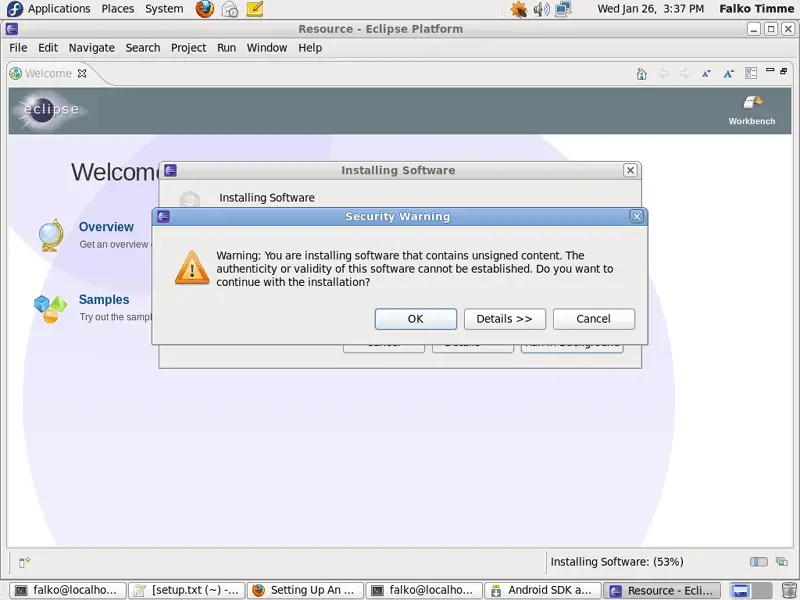Screen dimensions: 800x600
Task: Navigate back in Welcome view
Action: pyautogui.click(x=663, y=74)
